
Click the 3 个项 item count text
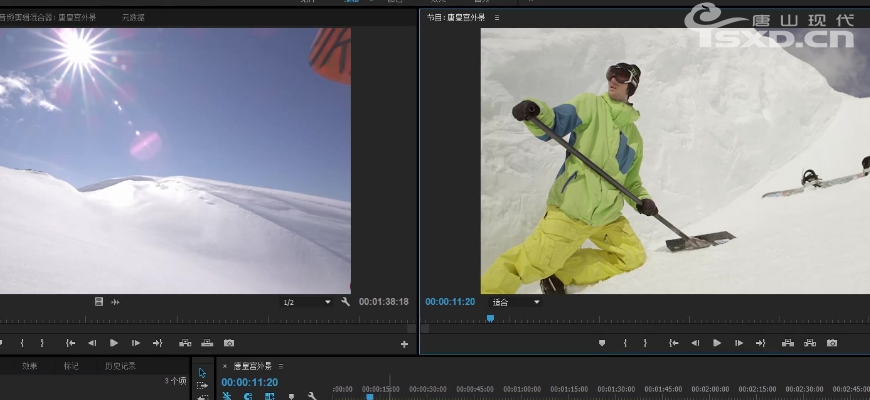(x=175, y=381)
